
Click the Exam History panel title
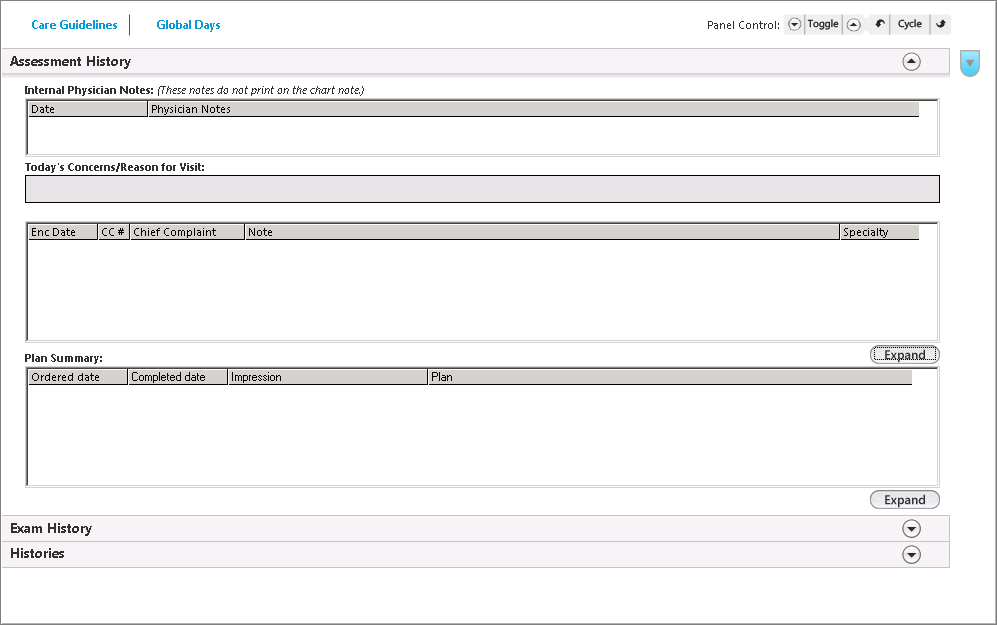51,528
